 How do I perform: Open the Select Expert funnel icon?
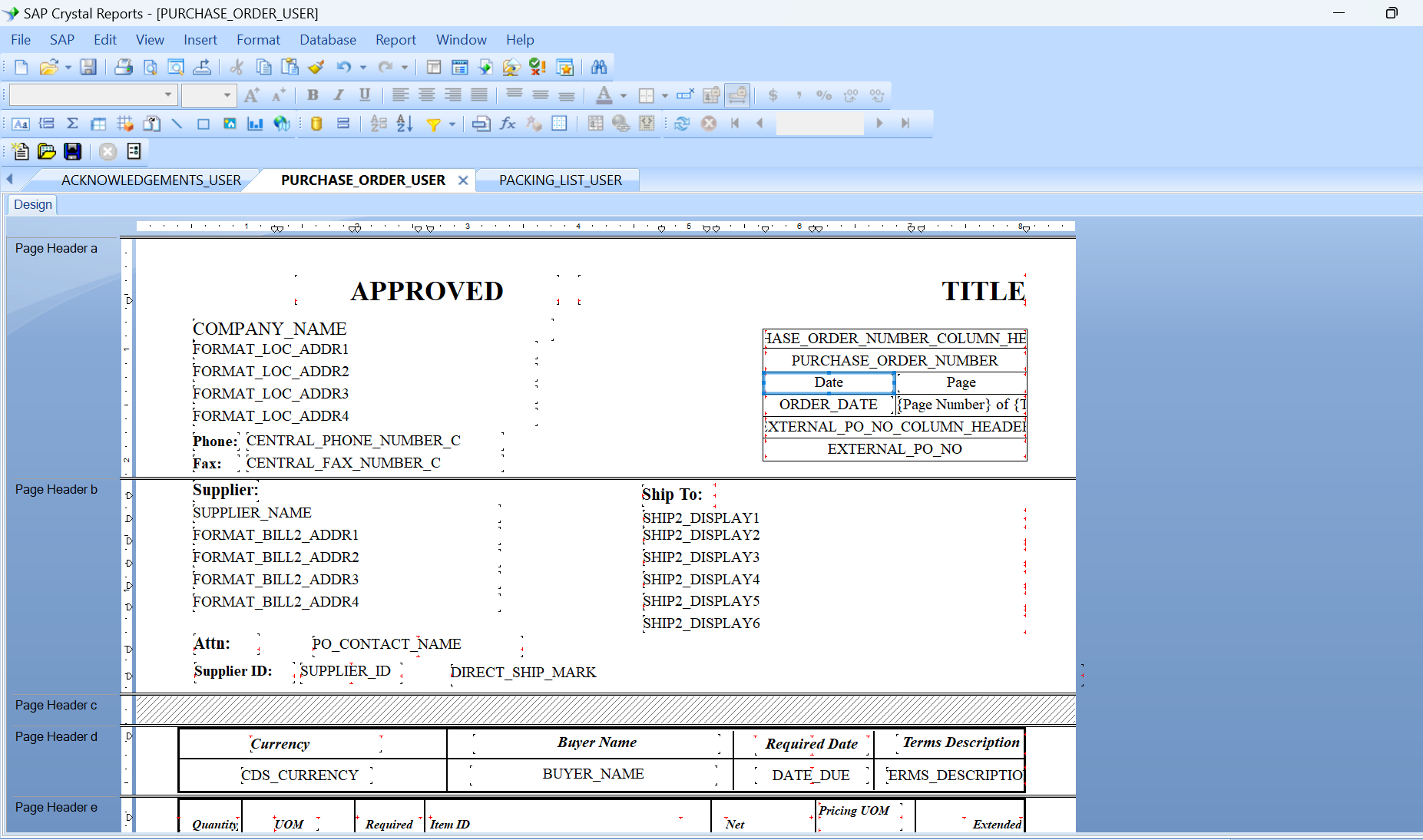tap(434, 124)
